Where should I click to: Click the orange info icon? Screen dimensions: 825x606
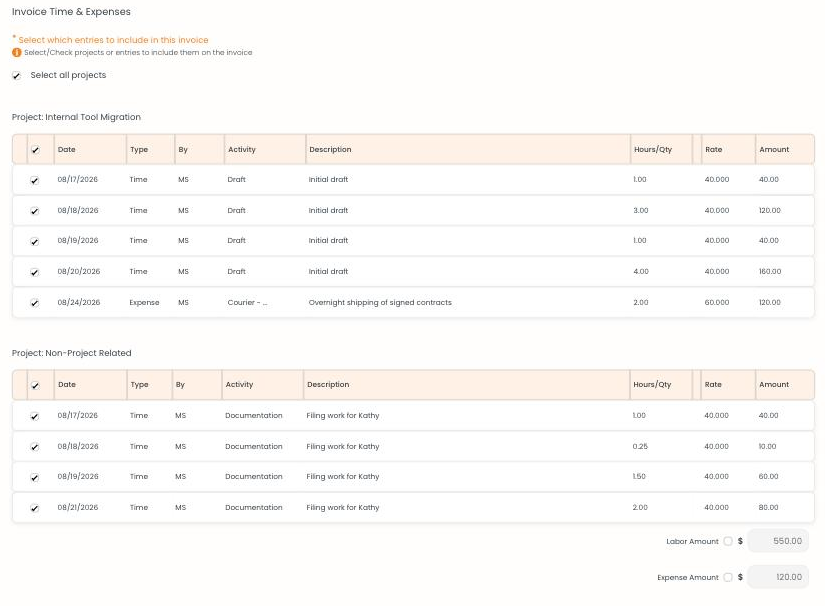point(17,53)
